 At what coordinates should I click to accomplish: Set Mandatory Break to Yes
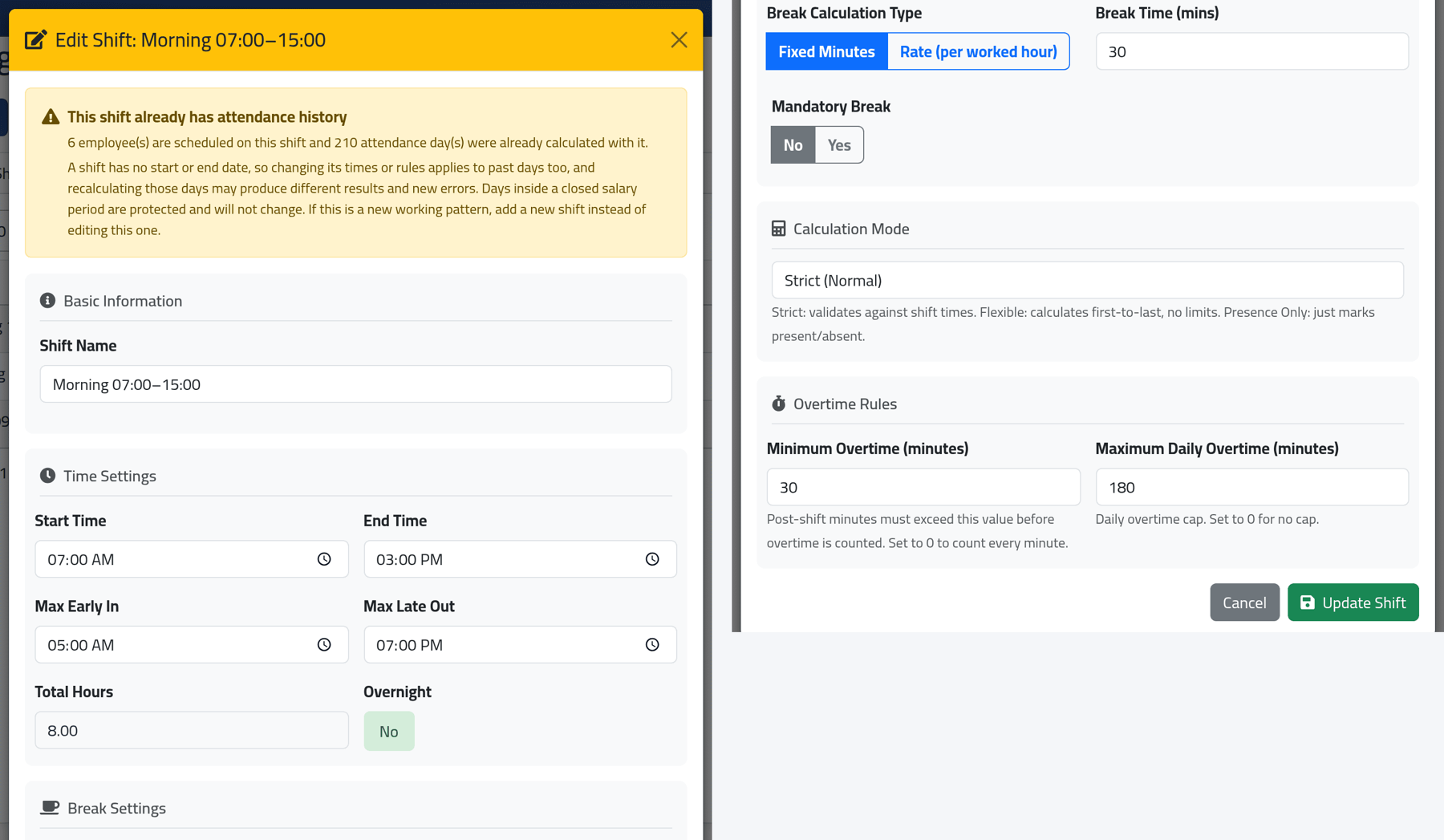click(839, 145)
